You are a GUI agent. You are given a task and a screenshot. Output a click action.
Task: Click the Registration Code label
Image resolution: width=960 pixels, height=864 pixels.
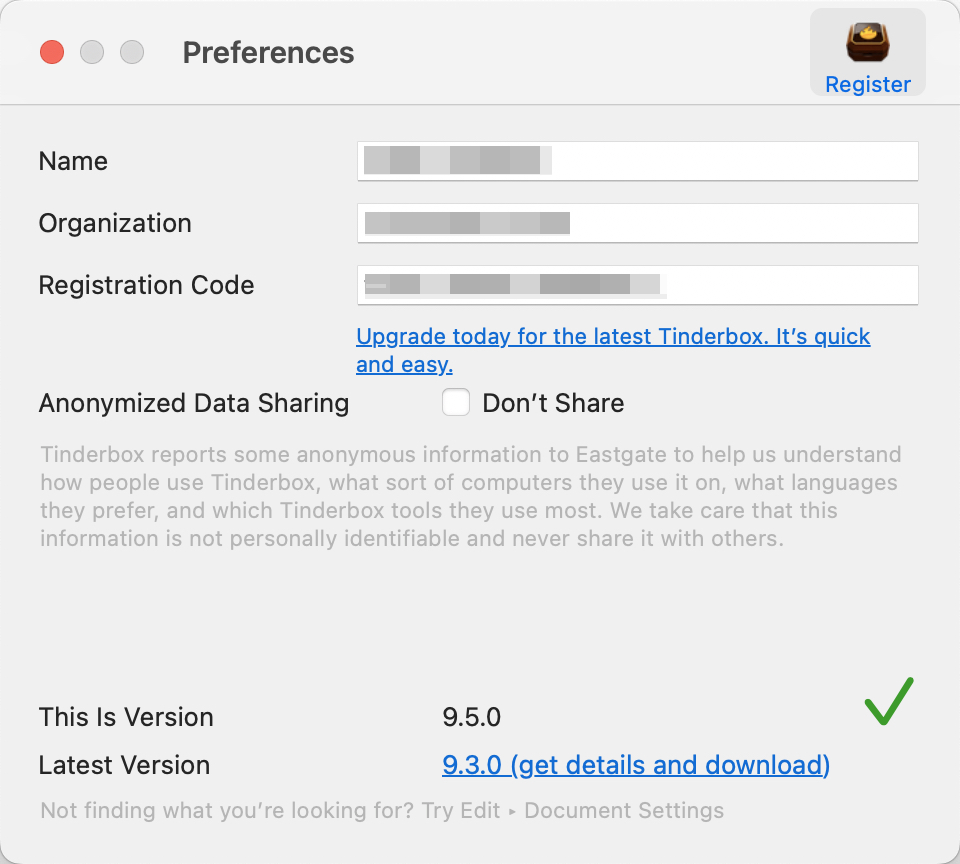pyautogui.click(x=146, y=285)
